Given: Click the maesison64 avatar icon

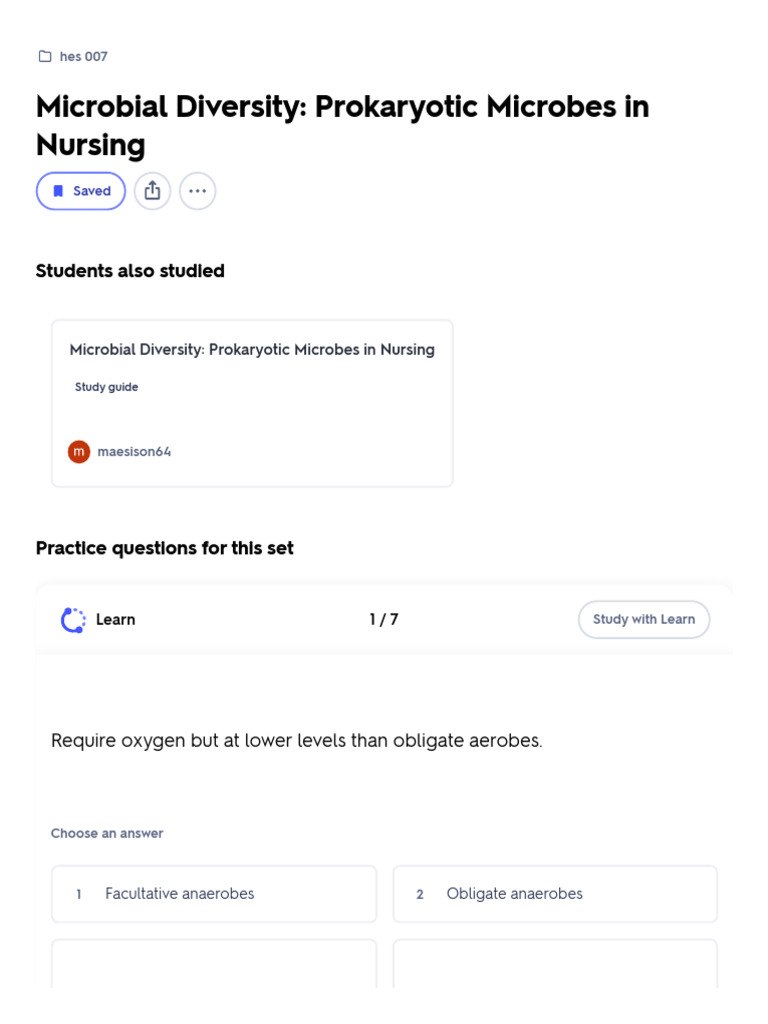Looking at the screenshot, I should [x=79, y=451].
